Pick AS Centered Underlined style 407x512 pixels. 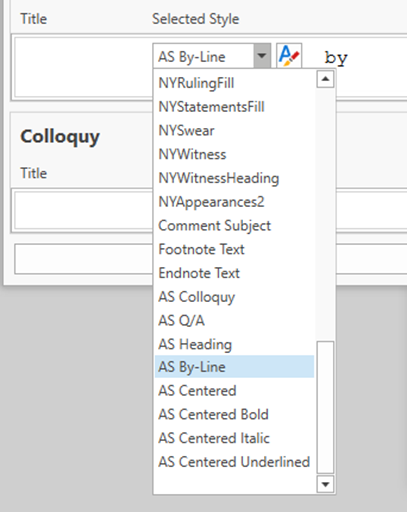[x=235, y=462]
